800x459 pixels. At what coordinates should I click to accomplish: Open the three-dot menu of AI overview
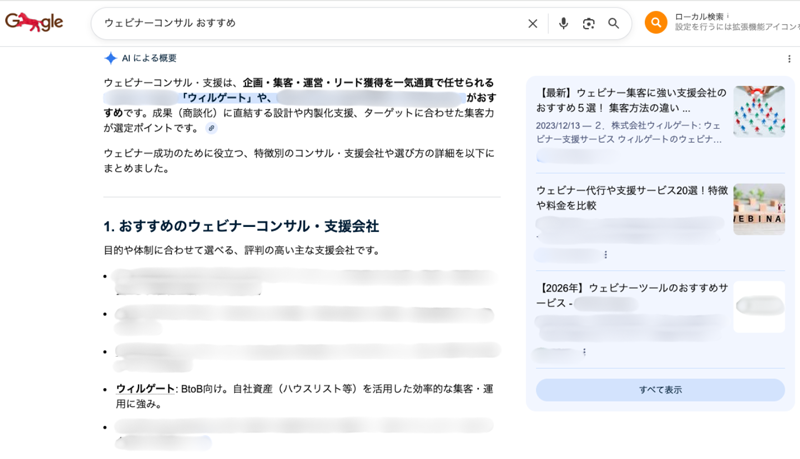click(x=788, y=59)
